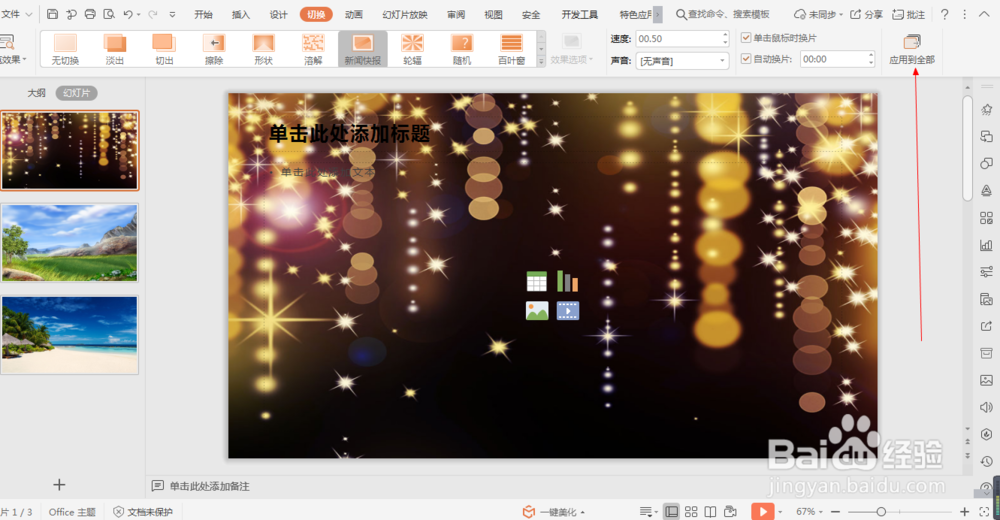The image size is (1000, 520).
Task: Open undo history dropdown arrow
Action: [x=138, y=14]
